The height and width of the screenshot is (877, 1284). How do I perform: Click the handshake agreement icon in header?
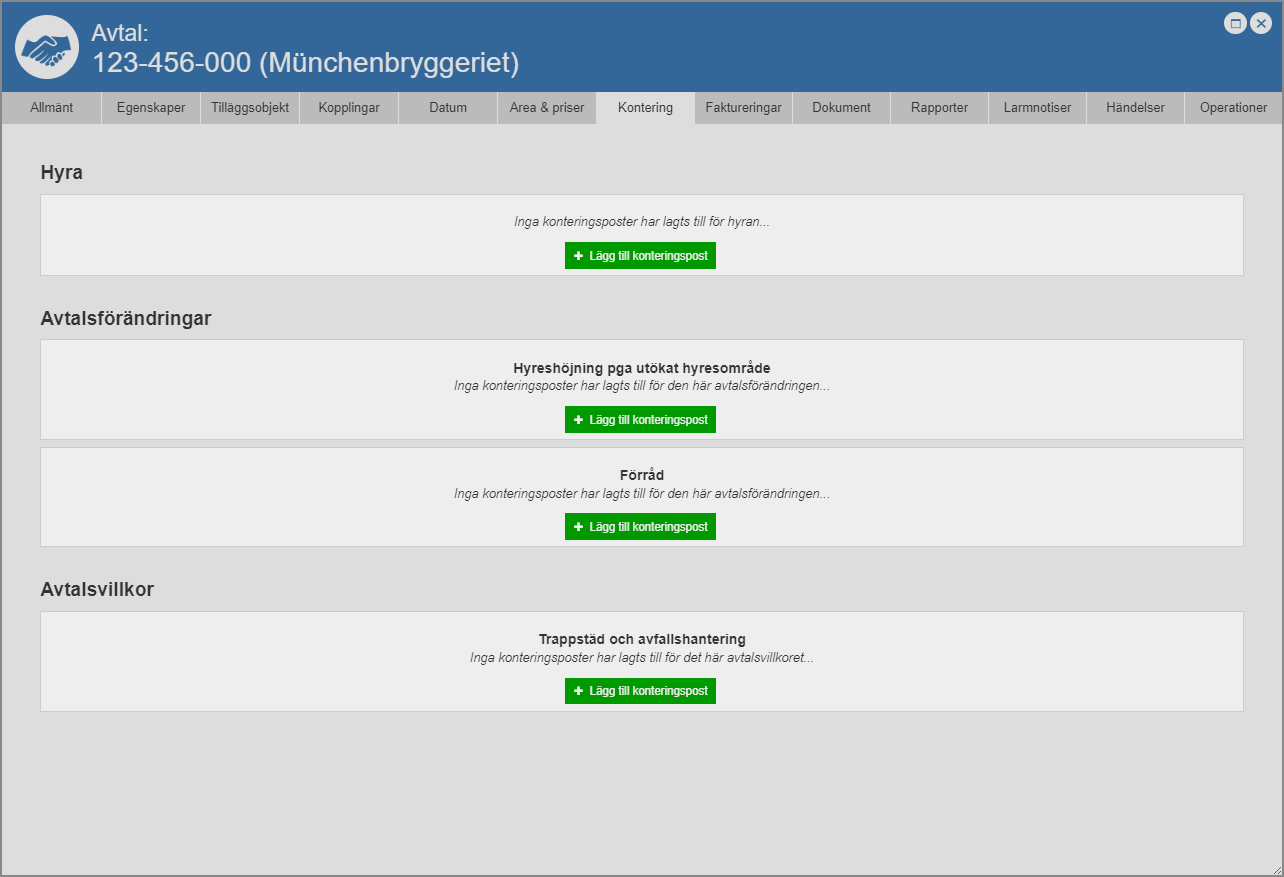[47, 47]
